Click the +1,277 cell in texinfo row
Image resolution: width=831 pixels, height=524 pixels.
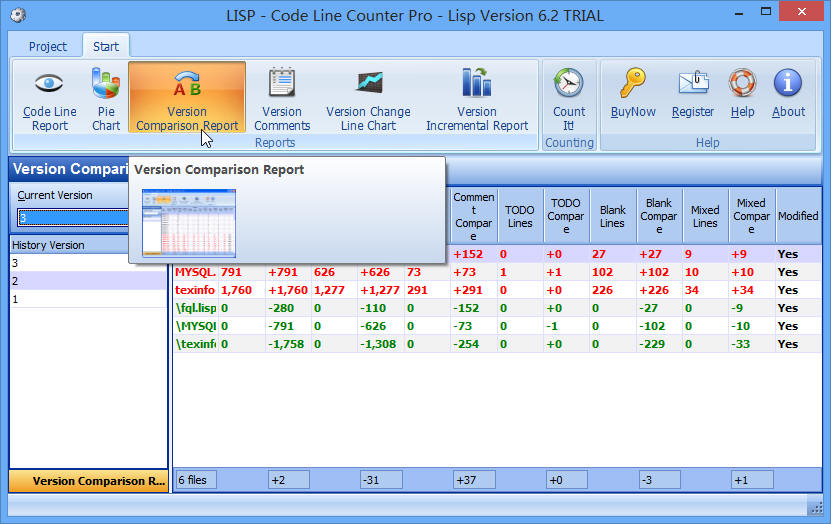(x=380, y=290)
